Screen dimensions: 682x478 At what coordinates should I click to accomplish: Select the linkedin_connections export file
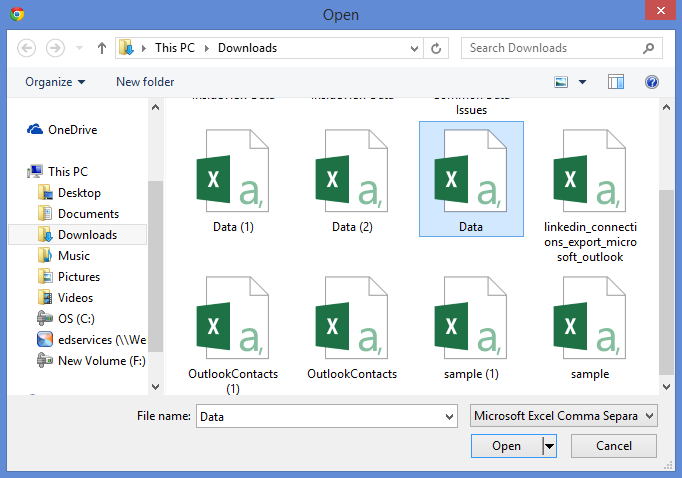[x=590, y=180]
